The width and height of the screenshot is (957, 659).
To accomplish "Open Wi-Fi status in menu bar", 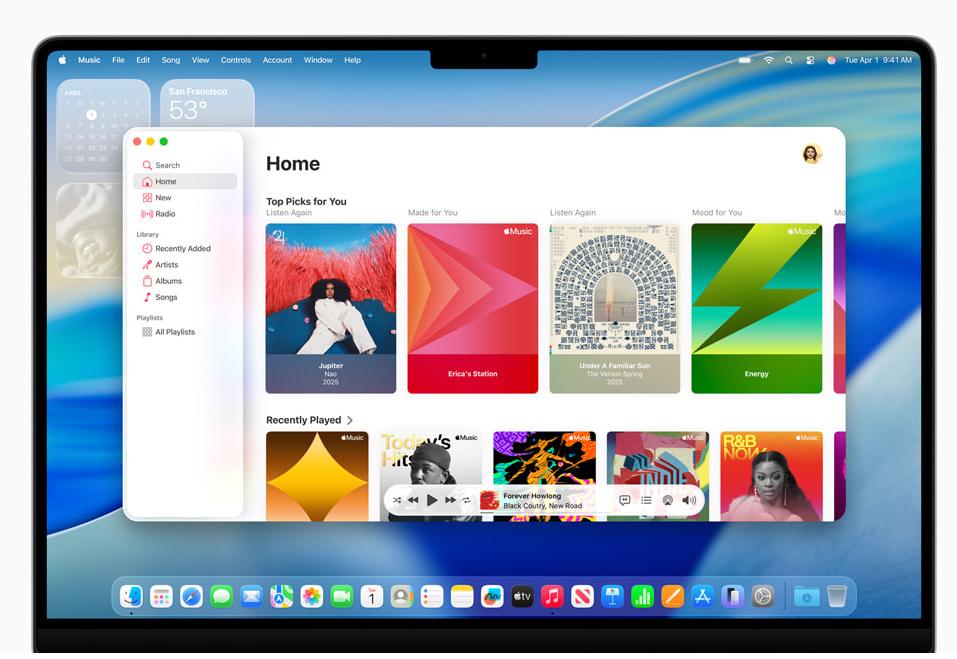I will (768, 60).
